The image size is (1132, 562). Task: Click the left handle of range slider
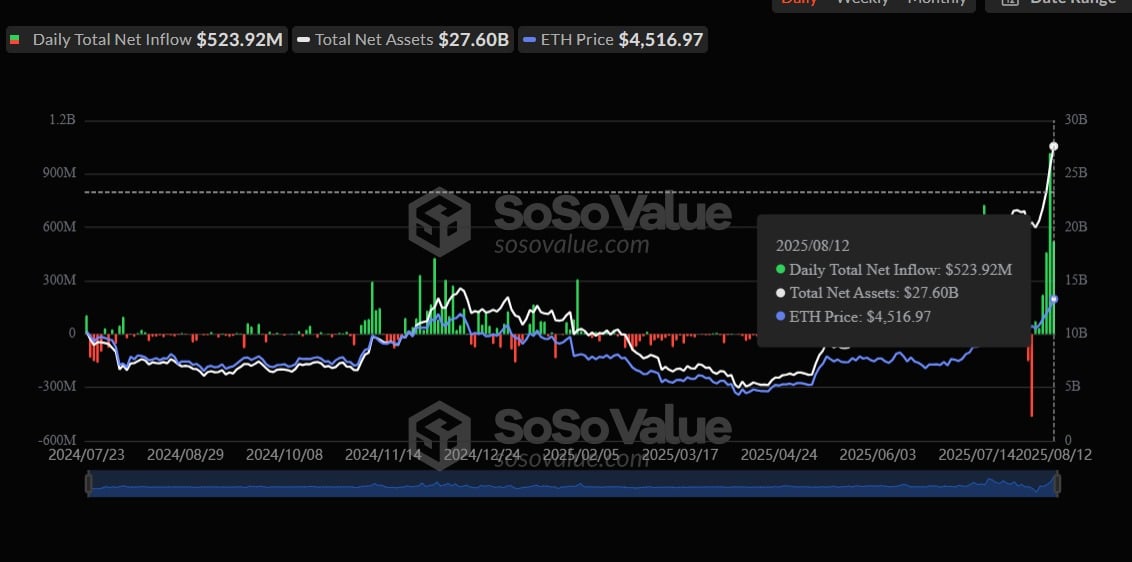click(88, 485)
